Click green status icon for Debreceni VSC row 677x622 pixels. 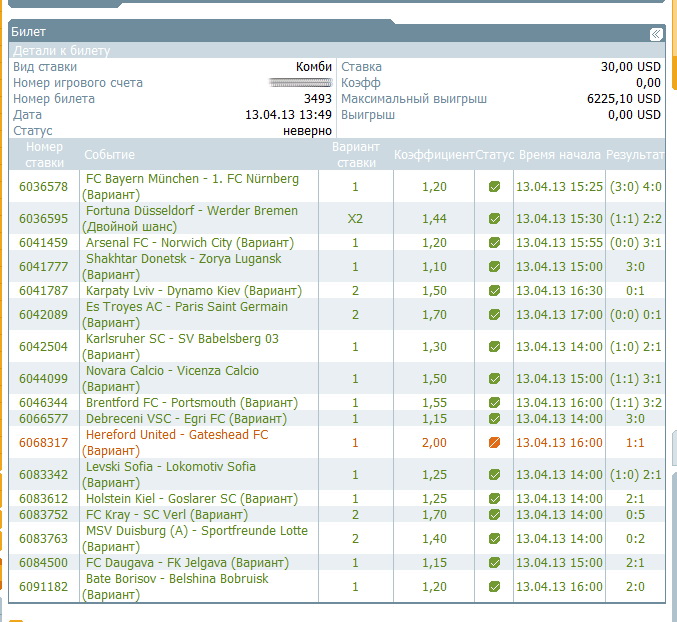494,418
